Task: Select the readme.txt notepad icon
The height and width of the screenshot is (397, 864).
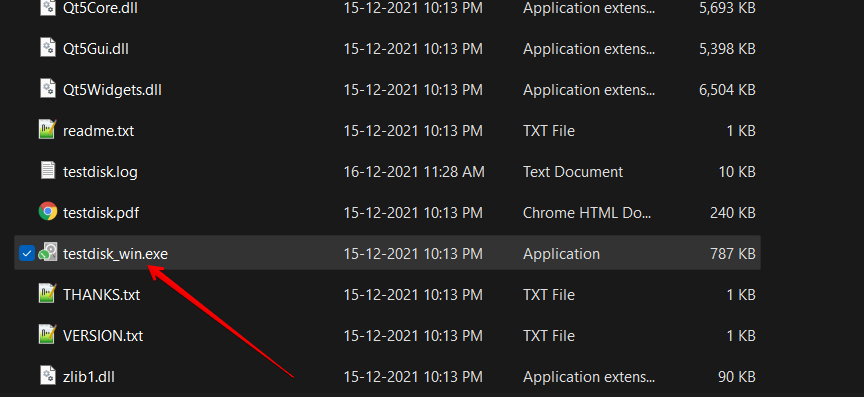Action: tap(48, 130)
